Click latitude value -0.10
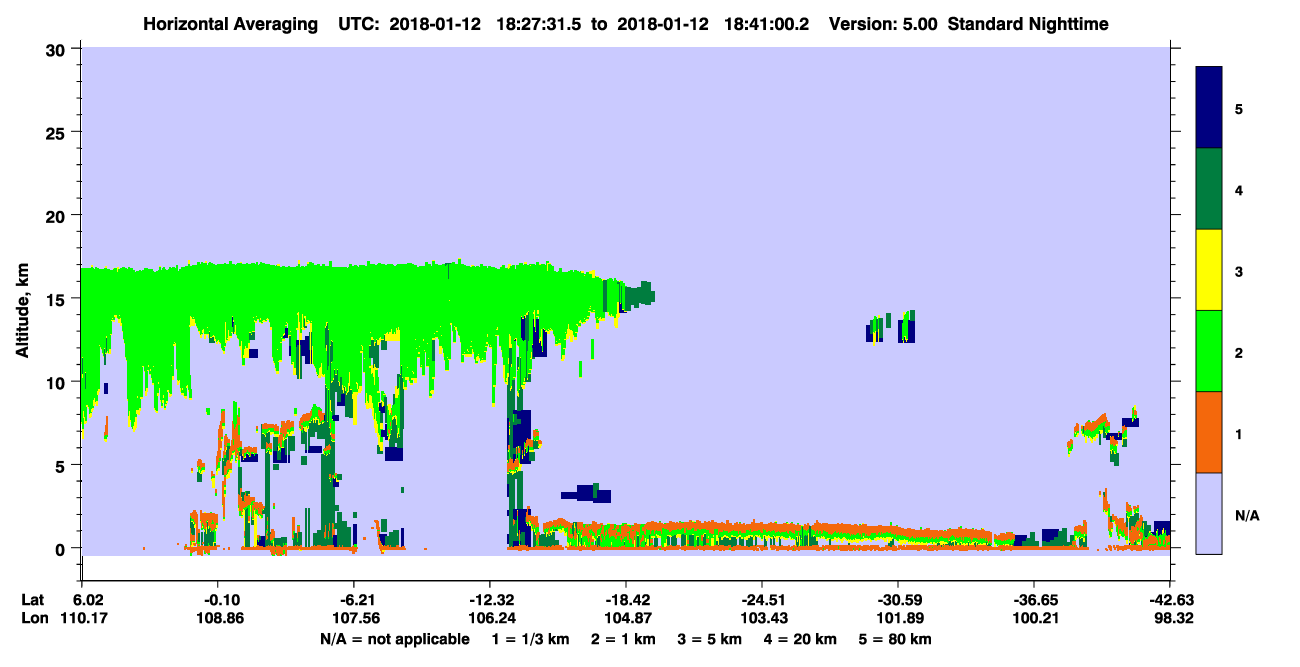The image size is (1300, 667). 218,600
